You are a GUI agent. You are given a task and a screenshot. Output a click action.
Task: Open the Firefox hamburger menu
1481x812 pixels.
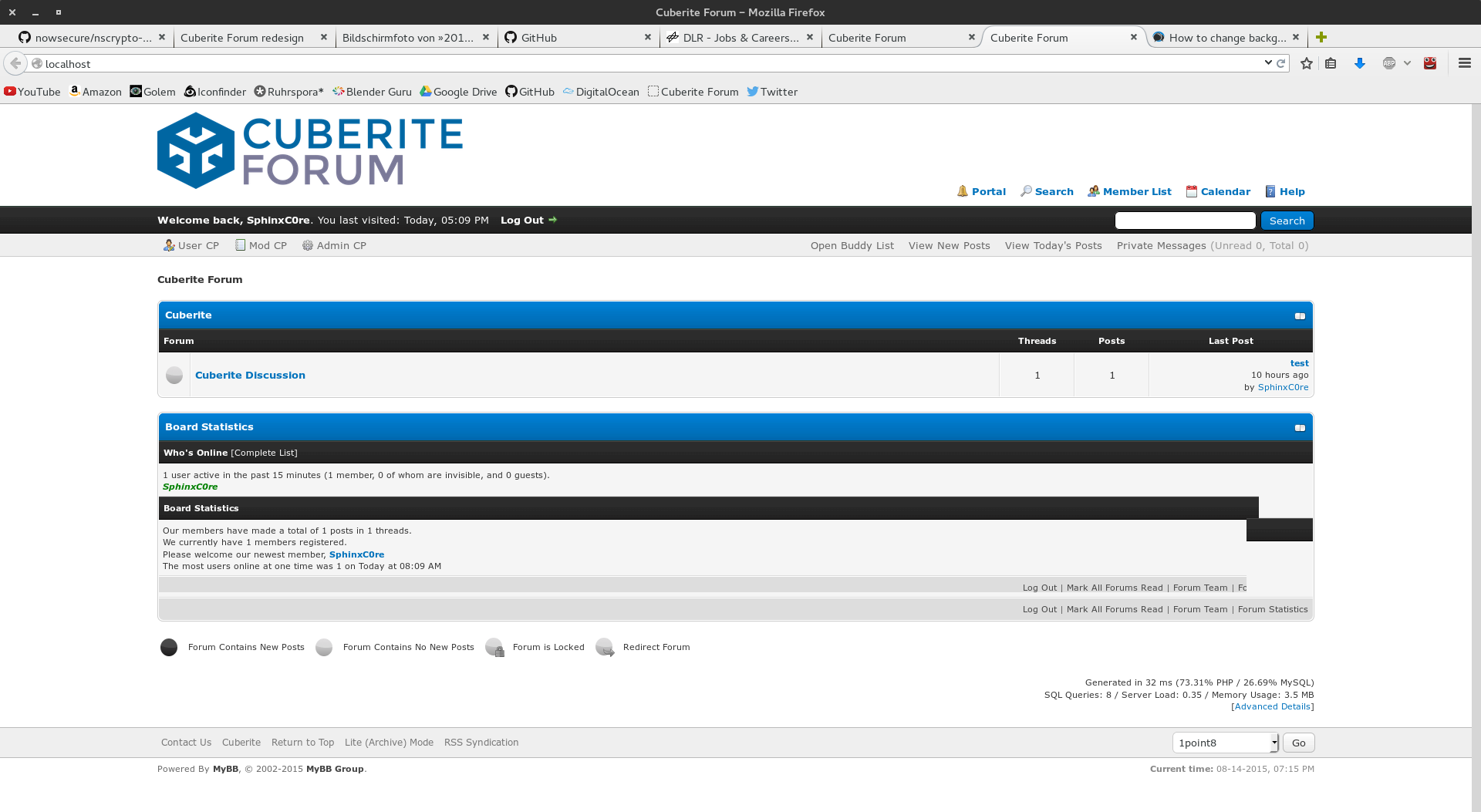point(1464,63)
